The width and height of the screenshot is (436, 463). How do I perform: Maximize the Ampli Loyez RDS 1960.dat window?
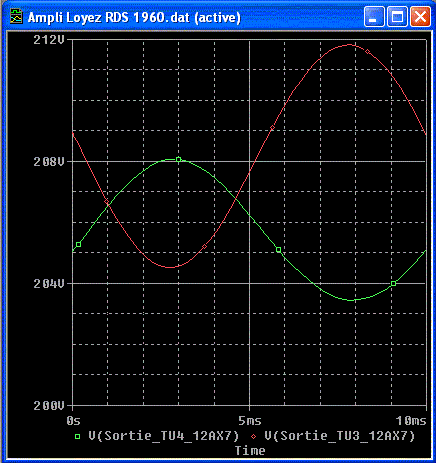coord(397,16)
